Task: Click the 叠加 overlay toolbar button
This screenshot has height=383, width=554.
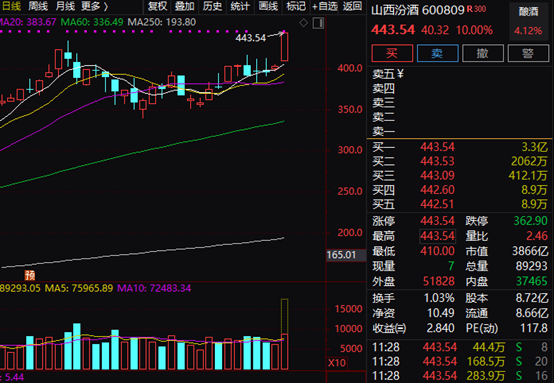Action: tap(184, 6)
